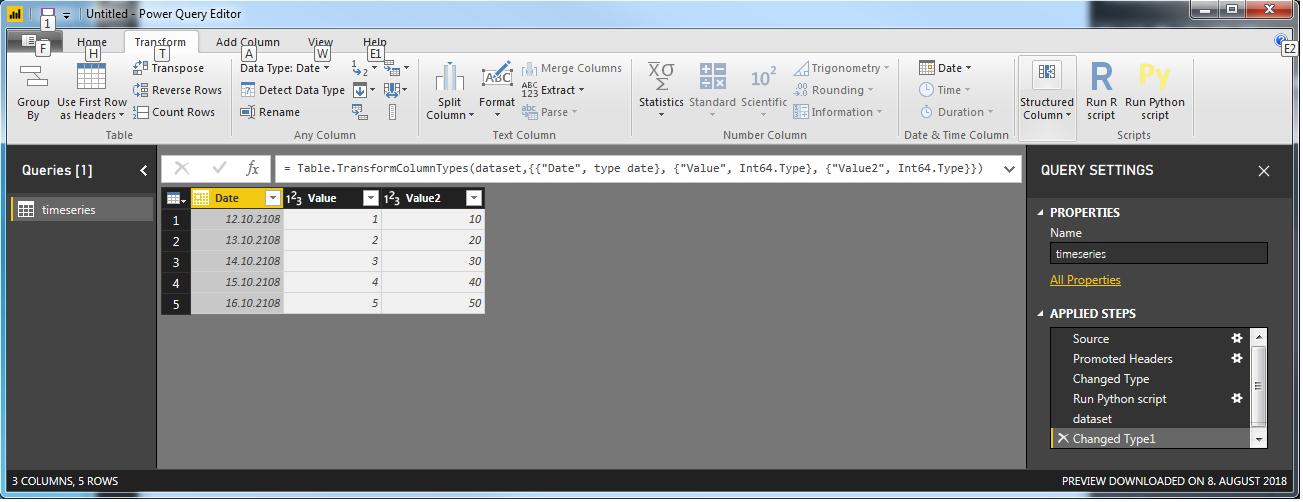Viewport: 1303px width, 502px height.
Task: Open the Split Column tool
Action: pos(449,92)
